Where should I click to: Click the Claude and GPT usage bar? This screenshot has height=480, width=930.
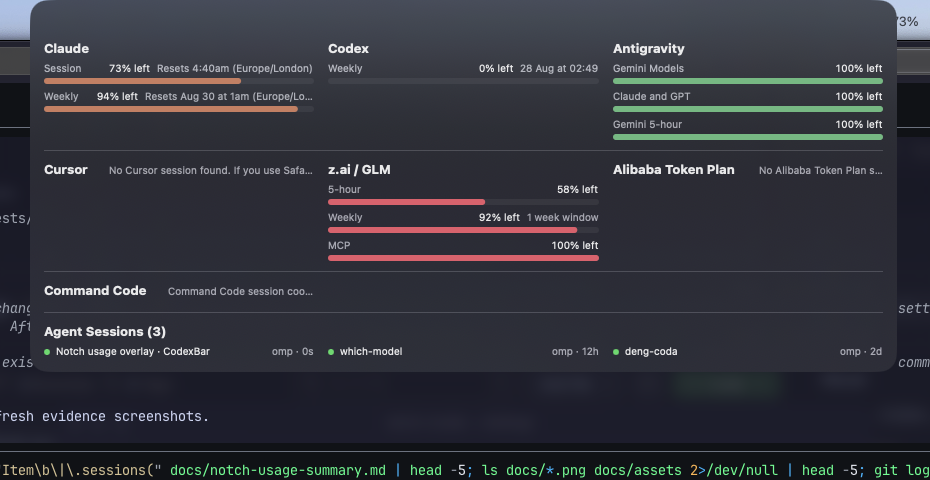(747, 109)
